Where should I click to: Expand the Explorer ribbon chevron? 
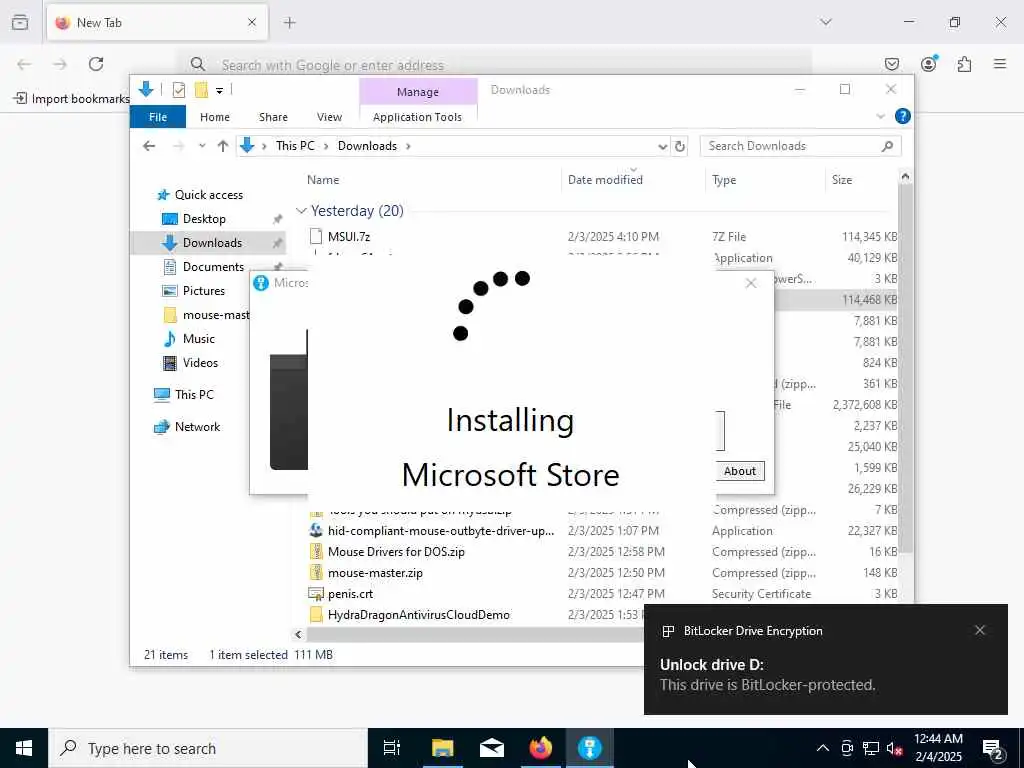pos(880,116)
